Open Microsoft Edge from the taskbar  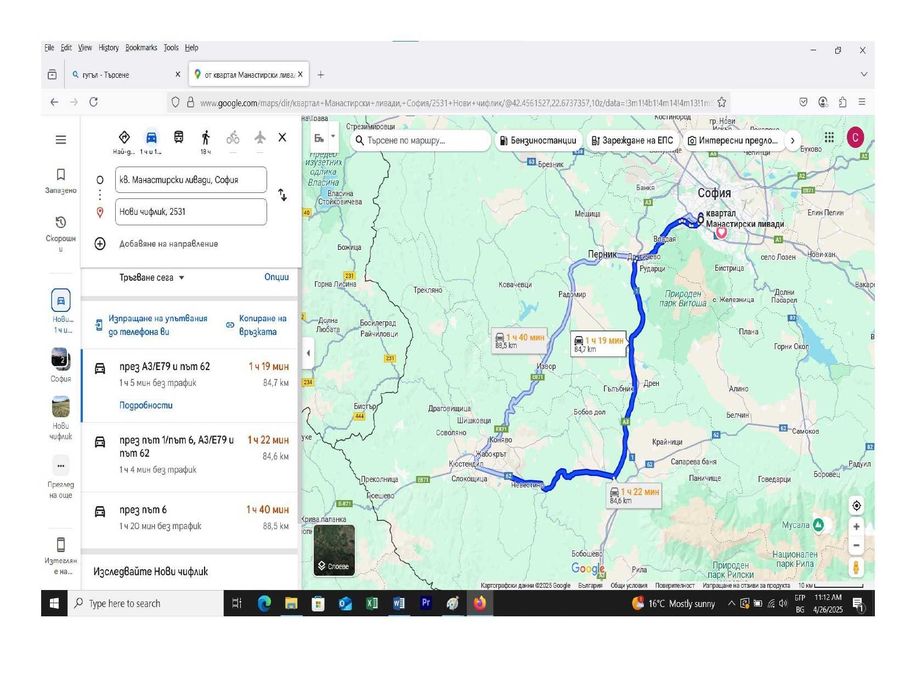pos(264,603)
